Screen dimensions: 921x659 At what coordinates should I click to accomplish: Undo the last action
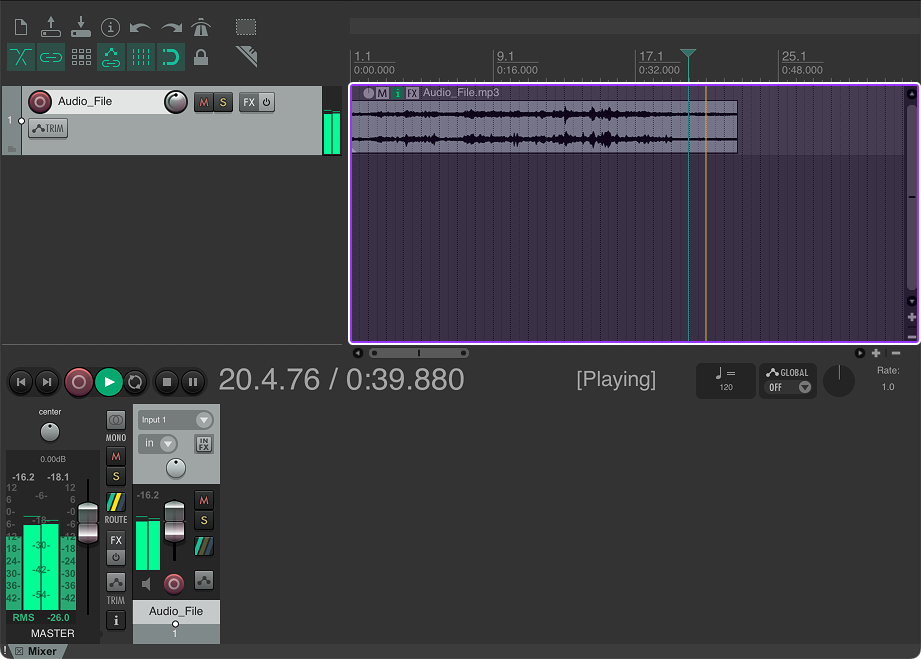coord(140,27)
